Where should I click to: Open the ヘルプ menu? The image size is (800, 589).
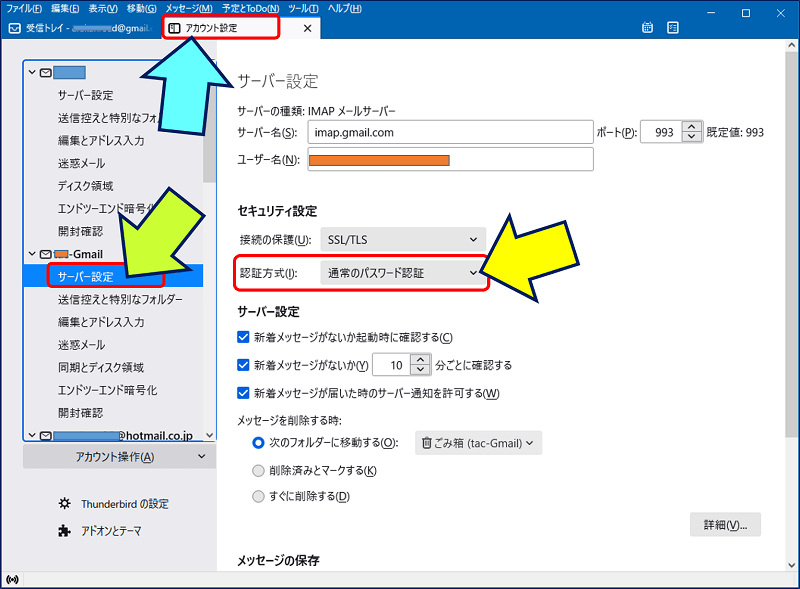(x=344, y=9)
